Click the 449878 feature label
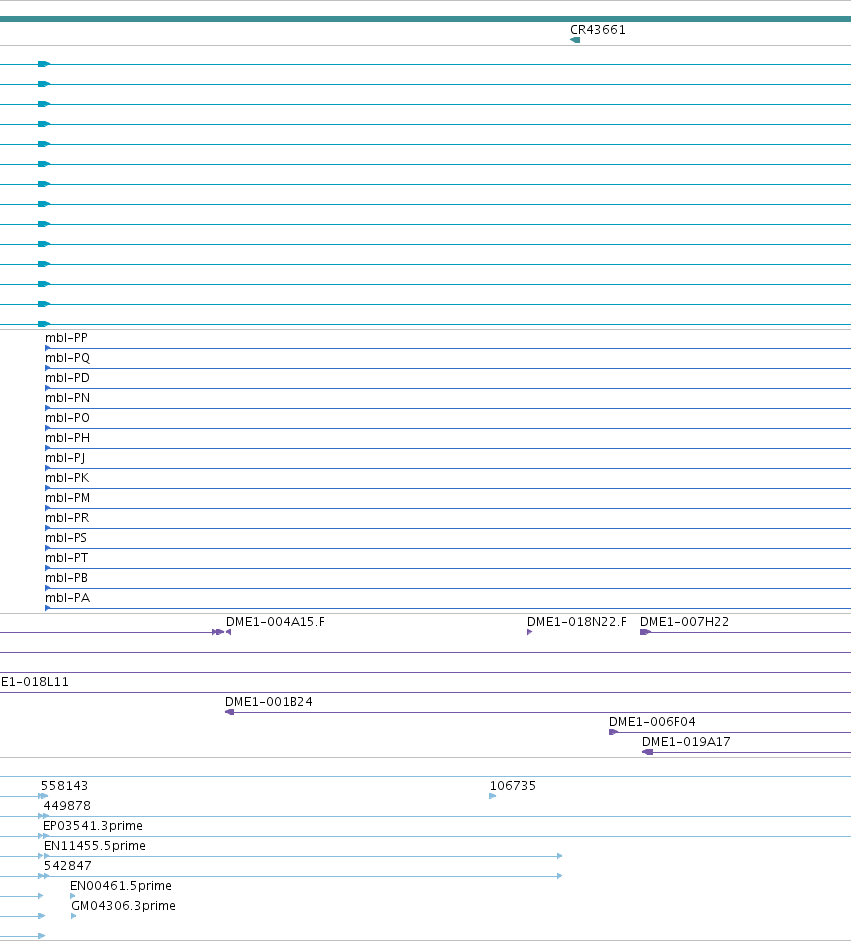 67,806
